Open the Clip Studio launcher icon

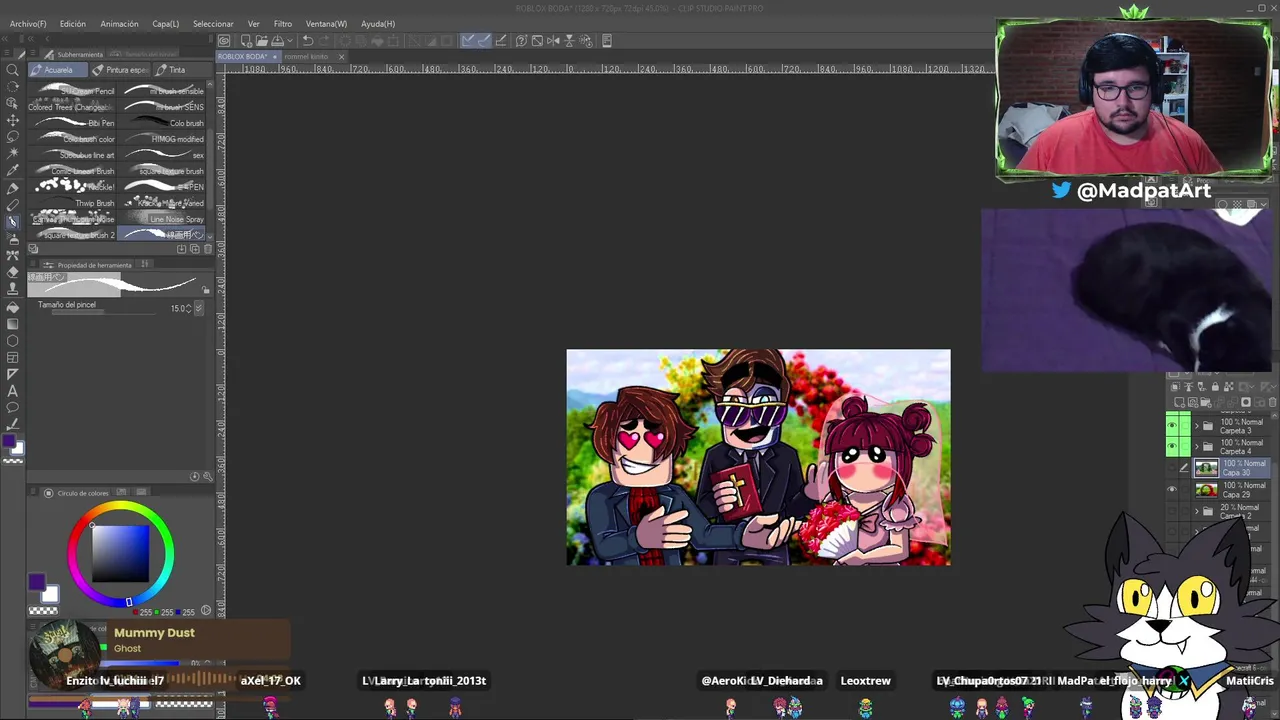(224, 41)
